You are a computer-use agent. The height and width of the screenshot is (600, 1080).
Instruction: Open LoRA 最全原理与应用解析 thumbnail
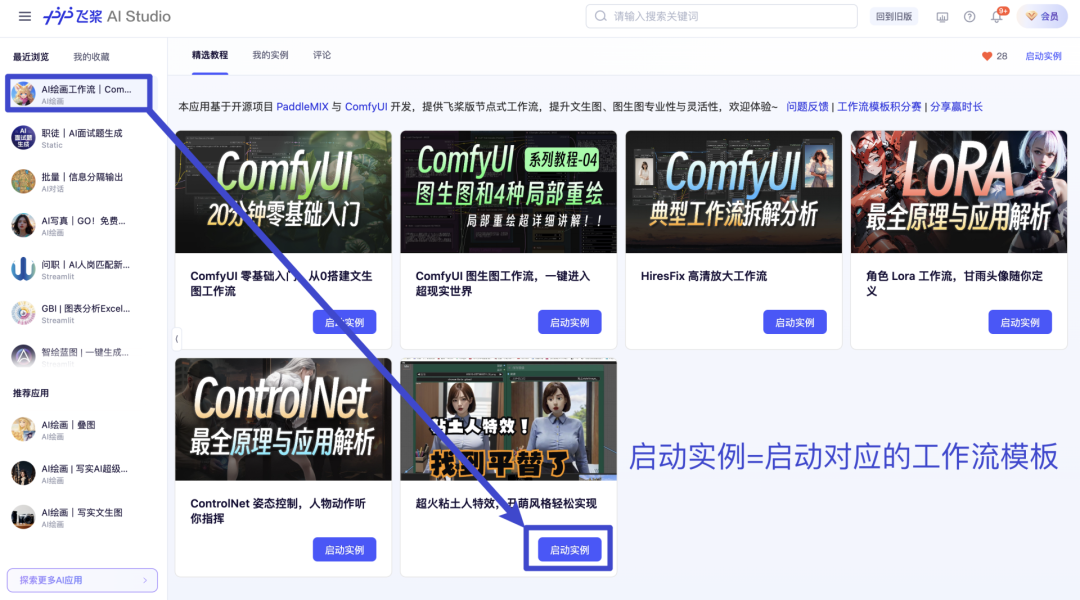pyautogui.click(x=959, y=192)
